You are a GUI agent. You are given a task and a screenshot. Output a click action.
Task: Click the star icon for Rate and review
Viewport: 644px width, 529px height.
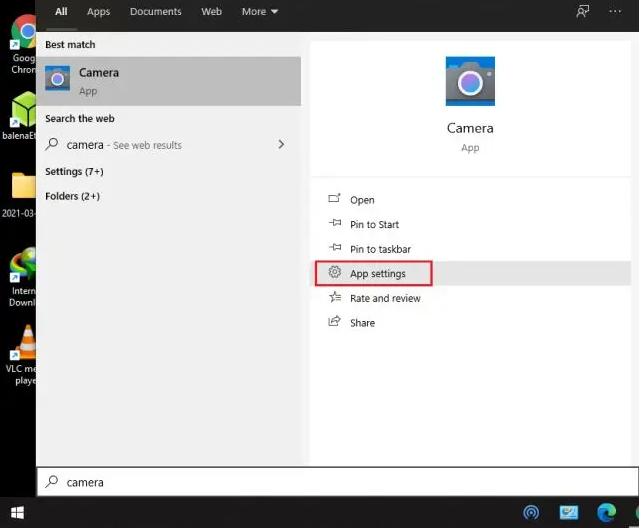[335, 297]
